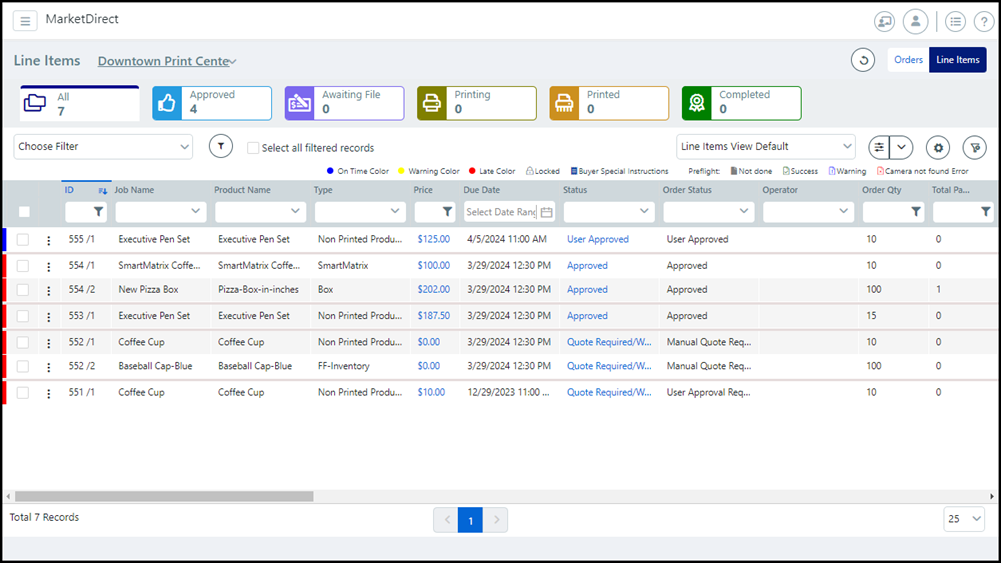Expand the page size dropdown showing 25
The height and width of the screenshot is (563, 1001).
[964, 519]
